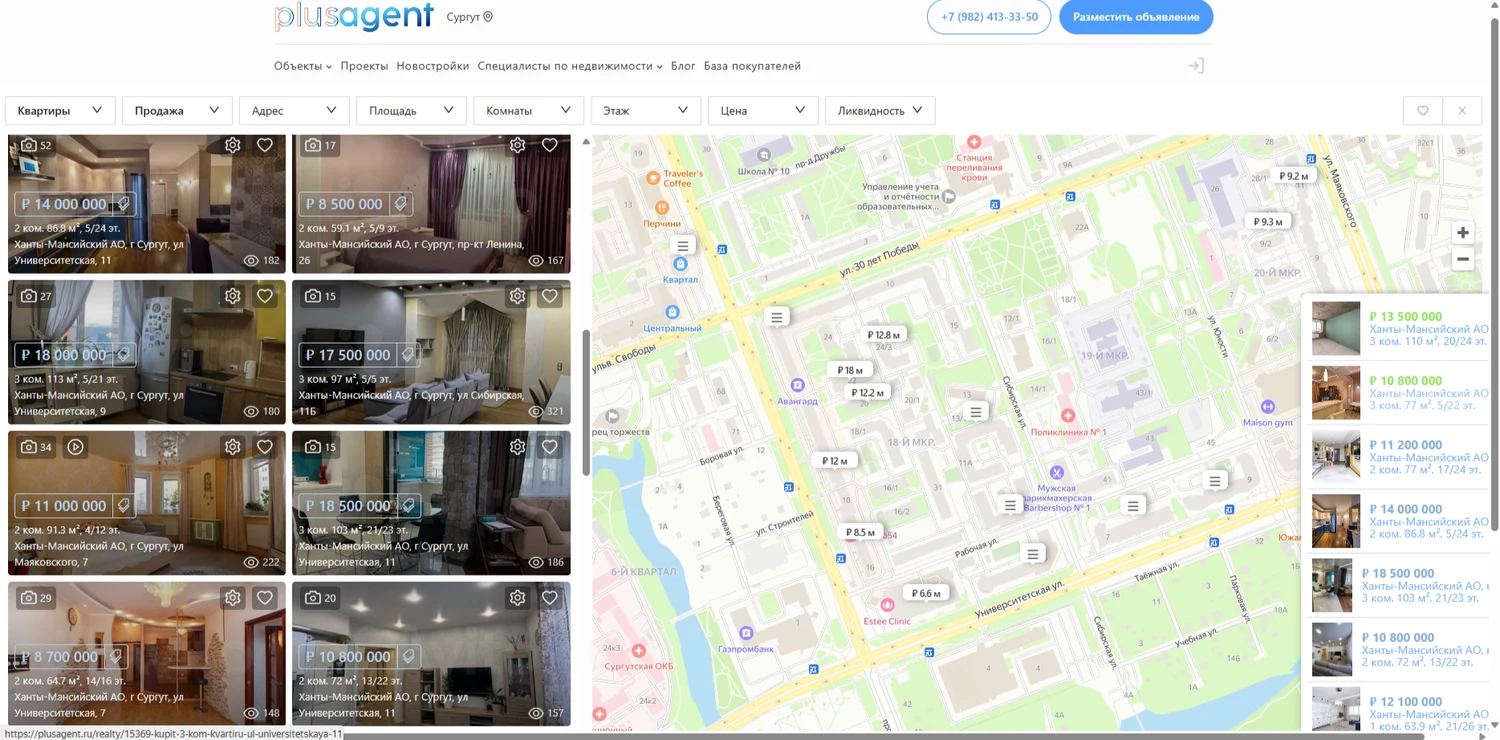Expand the Квартиры dropdown
This screenshot has height=740, width=1500.
tap(60, 111)
